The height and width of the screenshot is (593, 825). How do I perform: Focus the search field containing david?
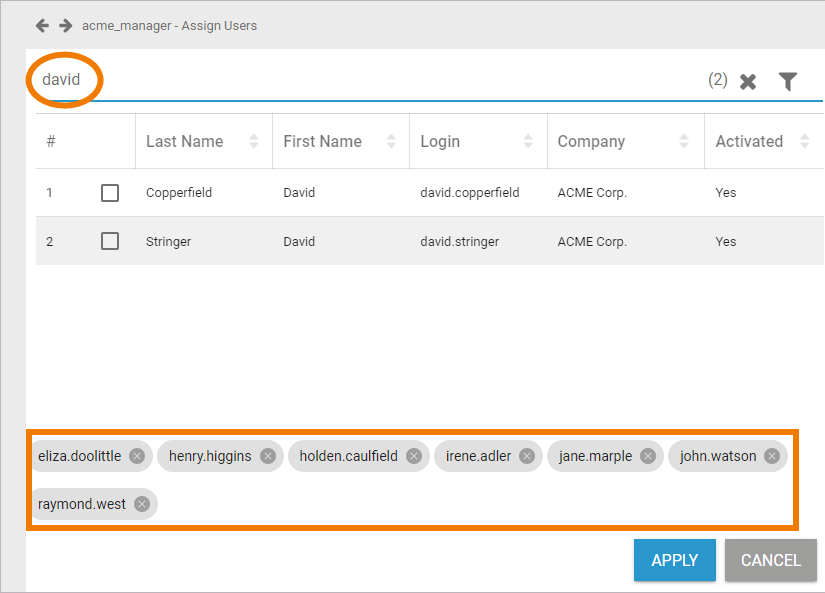(x=368, y=80)
